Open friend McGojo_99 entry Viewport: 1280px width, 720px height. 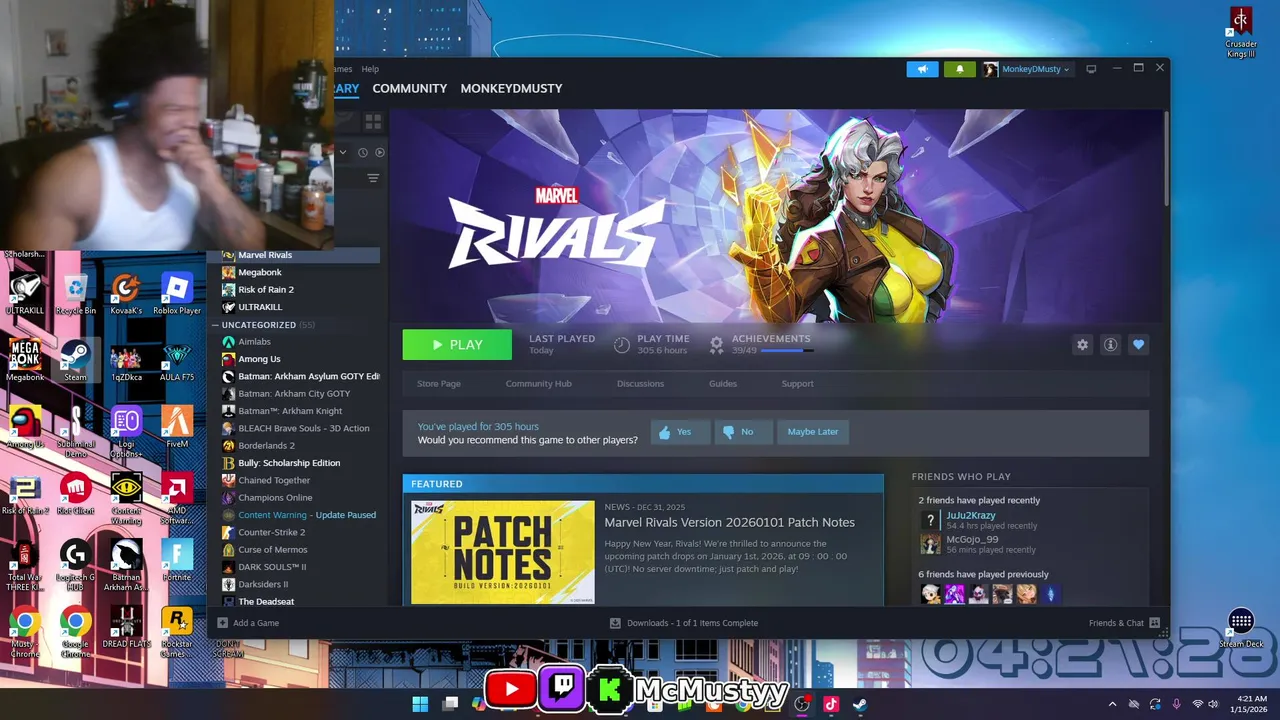point(972,539)
